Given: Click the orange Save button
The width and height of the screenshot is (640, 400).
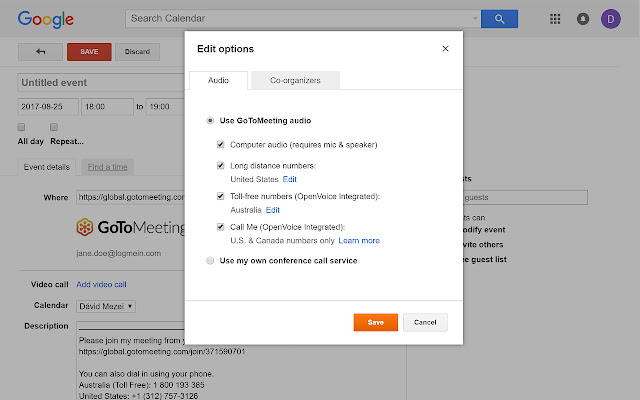Looking at the screenshot, I should point(375,322).
